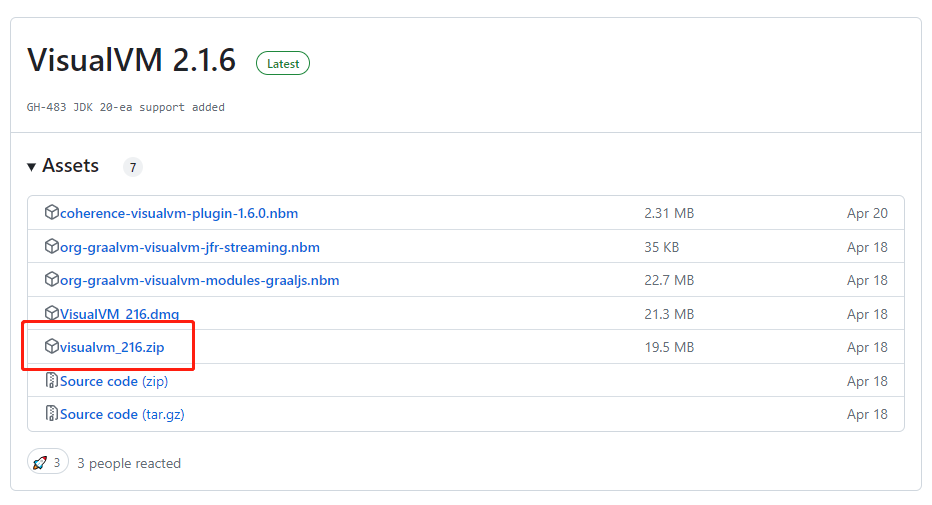Click the Apr 18 date in visualvm_216.zip row
Screen dimensions: 932x505
867,348
